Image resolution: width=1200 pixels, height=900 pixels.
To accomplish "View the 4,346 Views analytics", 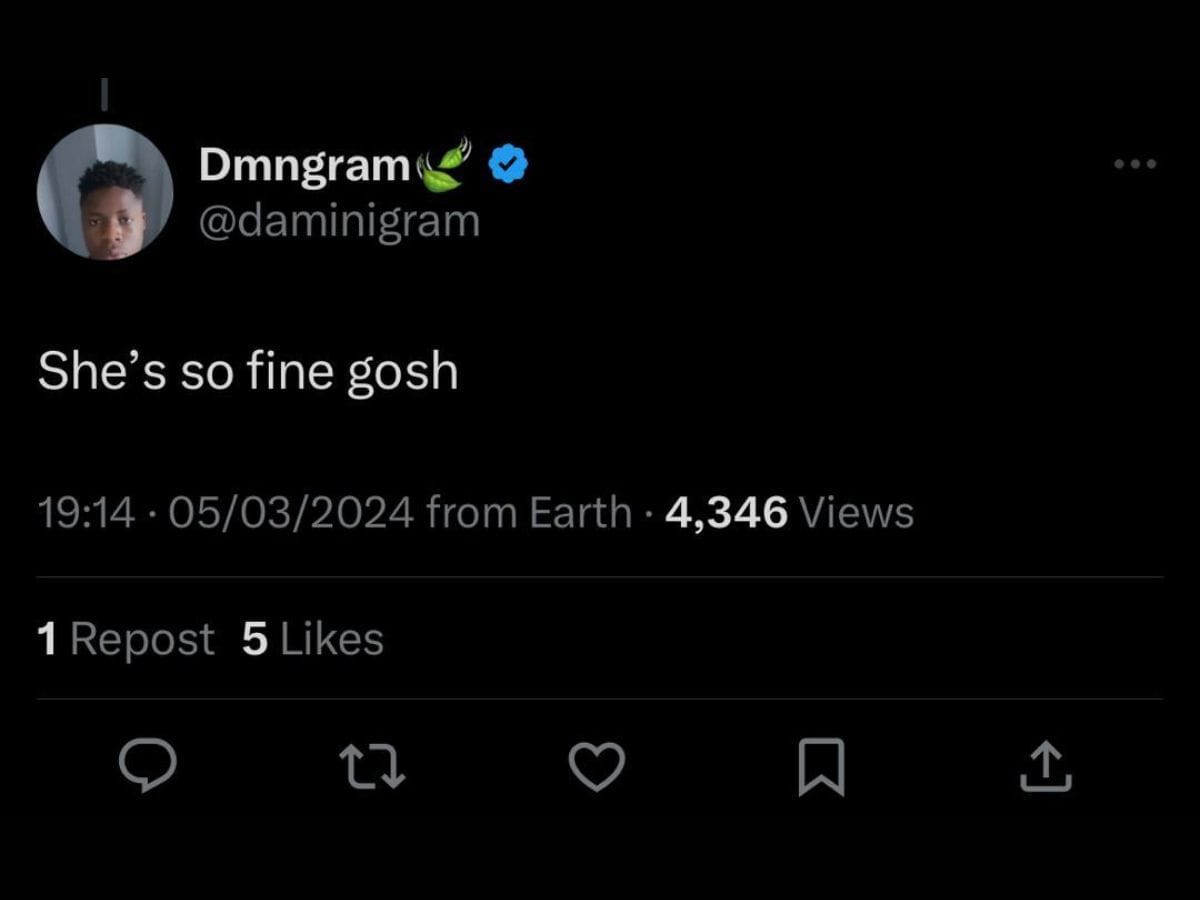I will (x=788, y=513).
